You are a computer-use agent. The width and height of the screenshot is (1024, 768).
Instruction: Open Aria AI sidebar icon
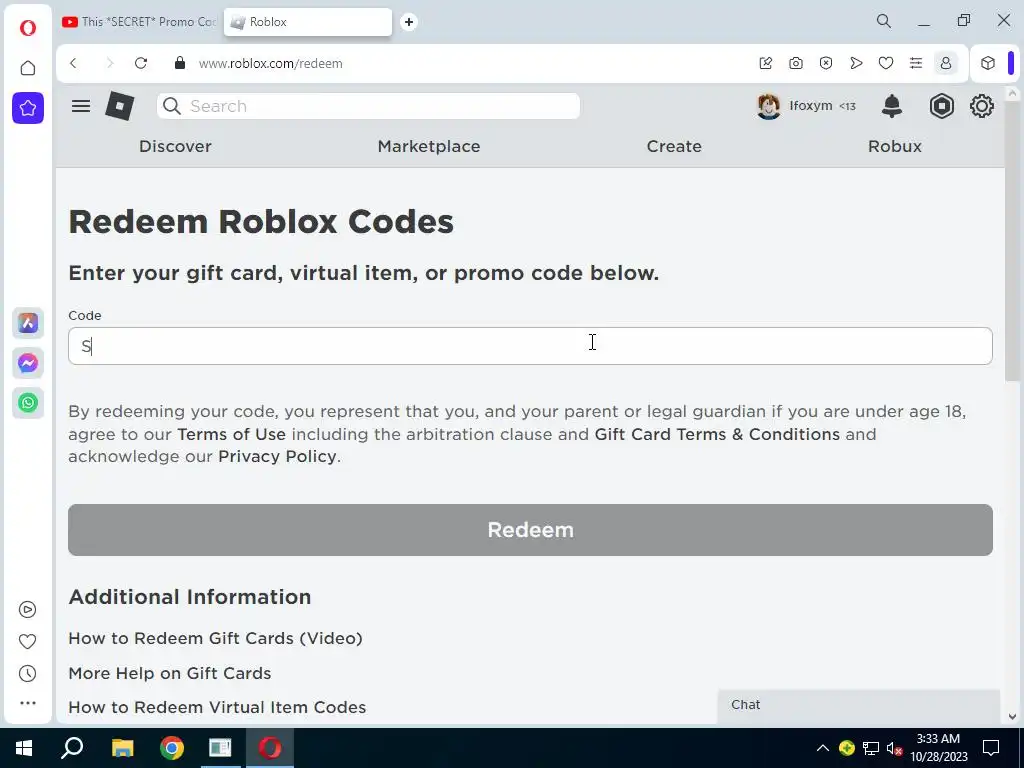(x=27, y=323)
